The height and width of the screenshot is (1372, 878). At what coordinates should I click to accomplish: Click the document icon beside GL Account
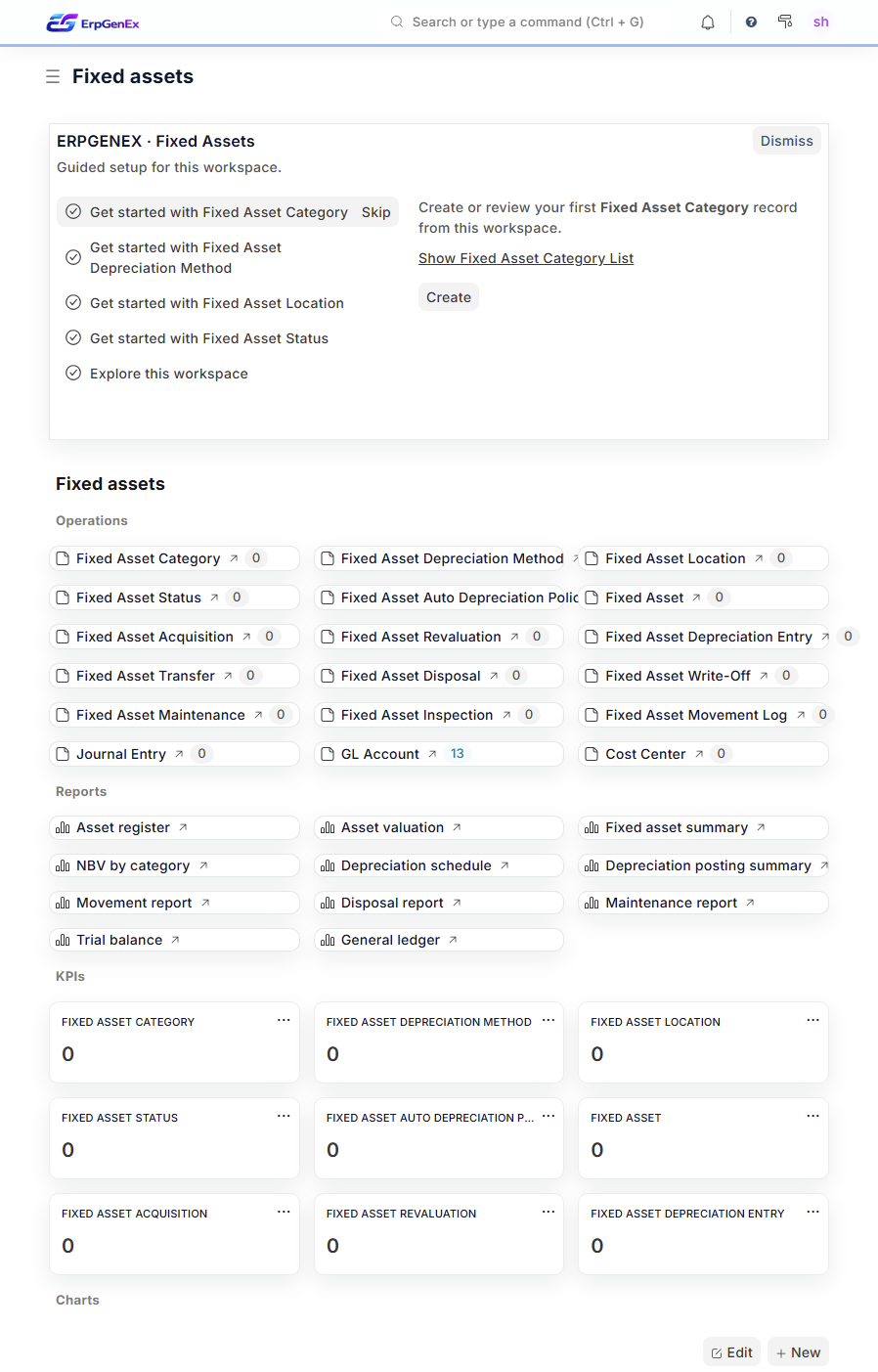pos(328,753)
